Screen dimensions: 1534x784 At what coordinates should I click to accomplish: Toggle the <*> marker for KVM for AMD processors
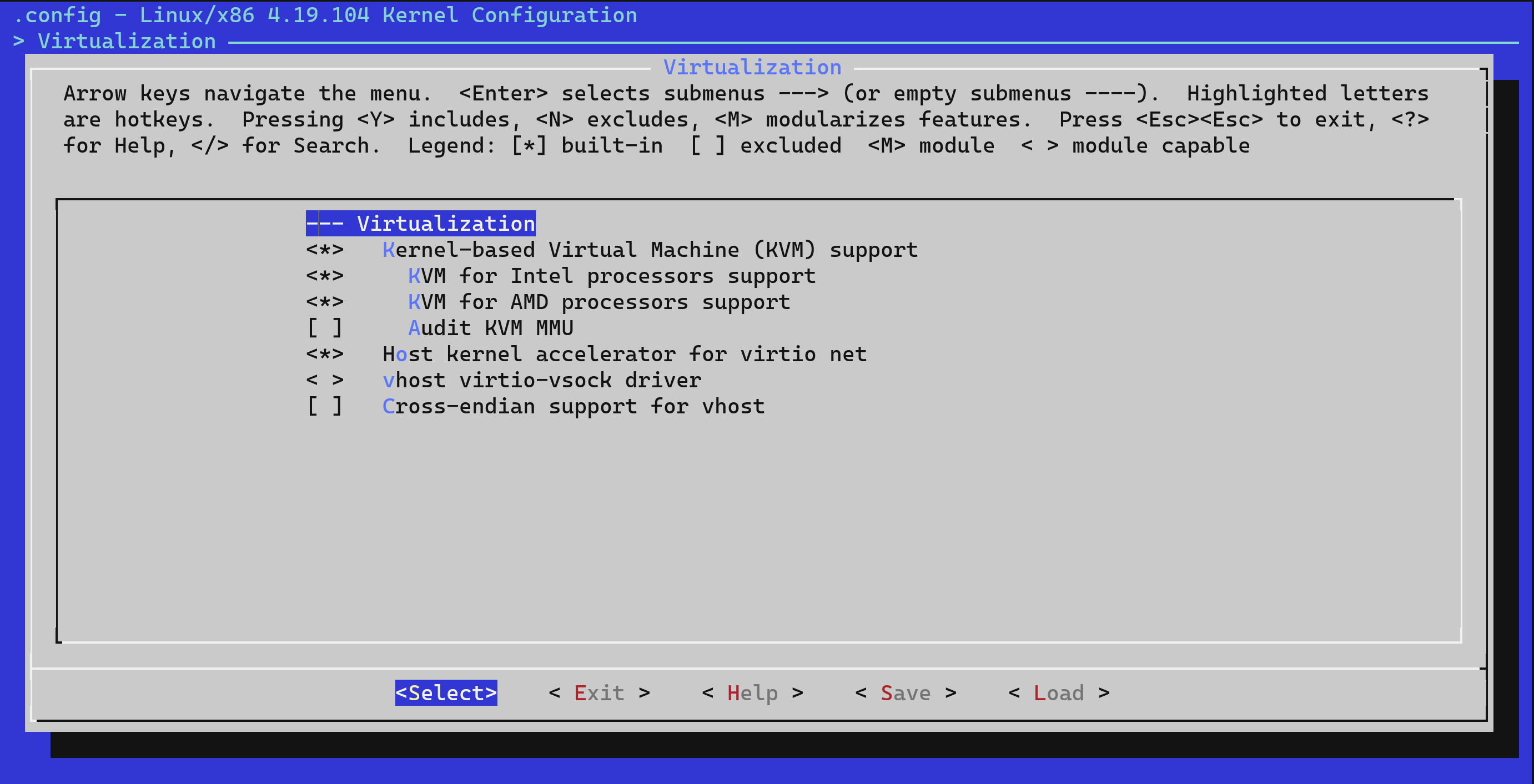point(325,302)
